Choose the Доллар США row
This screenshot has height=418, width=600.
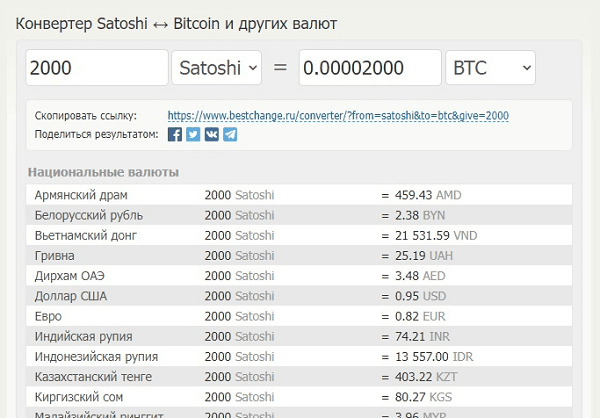point(299,296)
